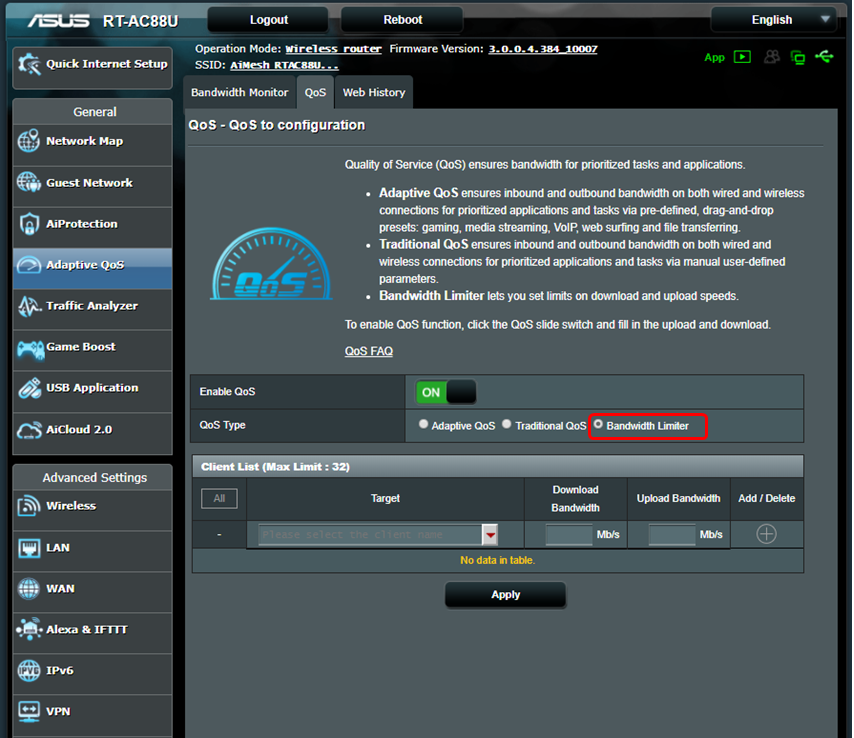This screenshot has height=738, width=854.
Task: Click the AiCloud 2.0 cloud icon
Action: 29,430
